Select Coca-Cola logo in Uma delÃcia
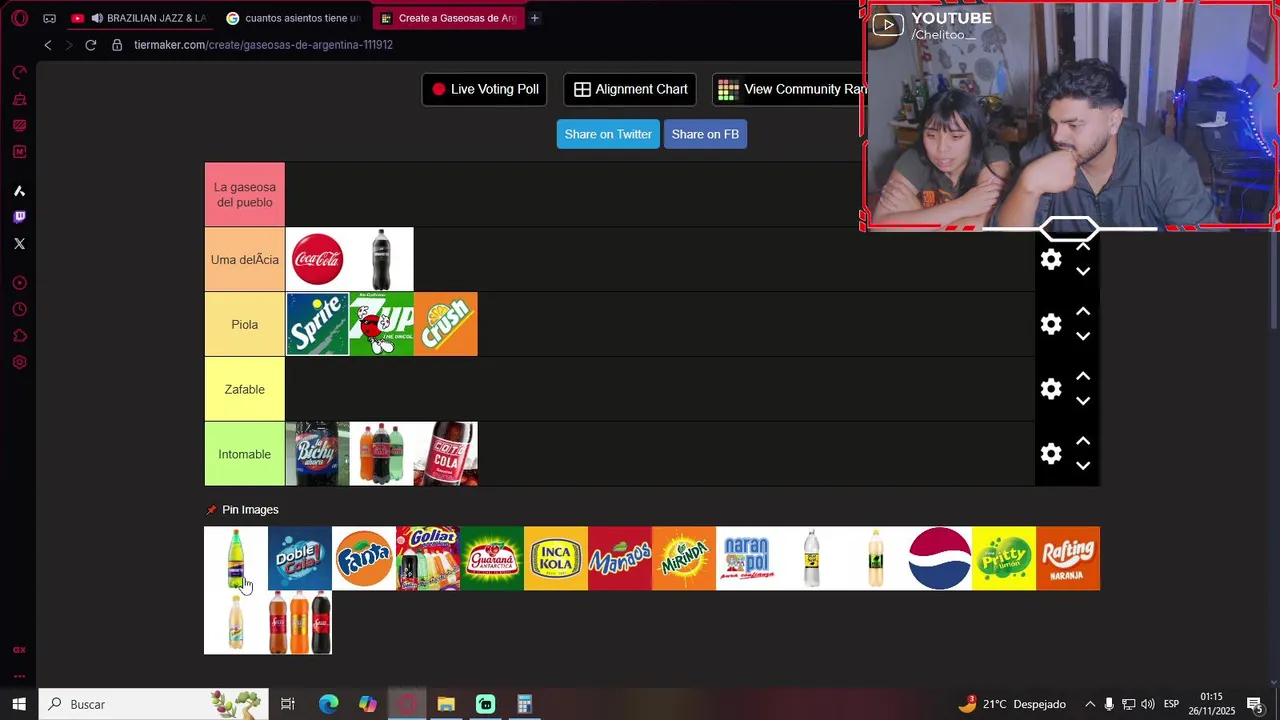 pyautogui.click(x=318, y=260)
